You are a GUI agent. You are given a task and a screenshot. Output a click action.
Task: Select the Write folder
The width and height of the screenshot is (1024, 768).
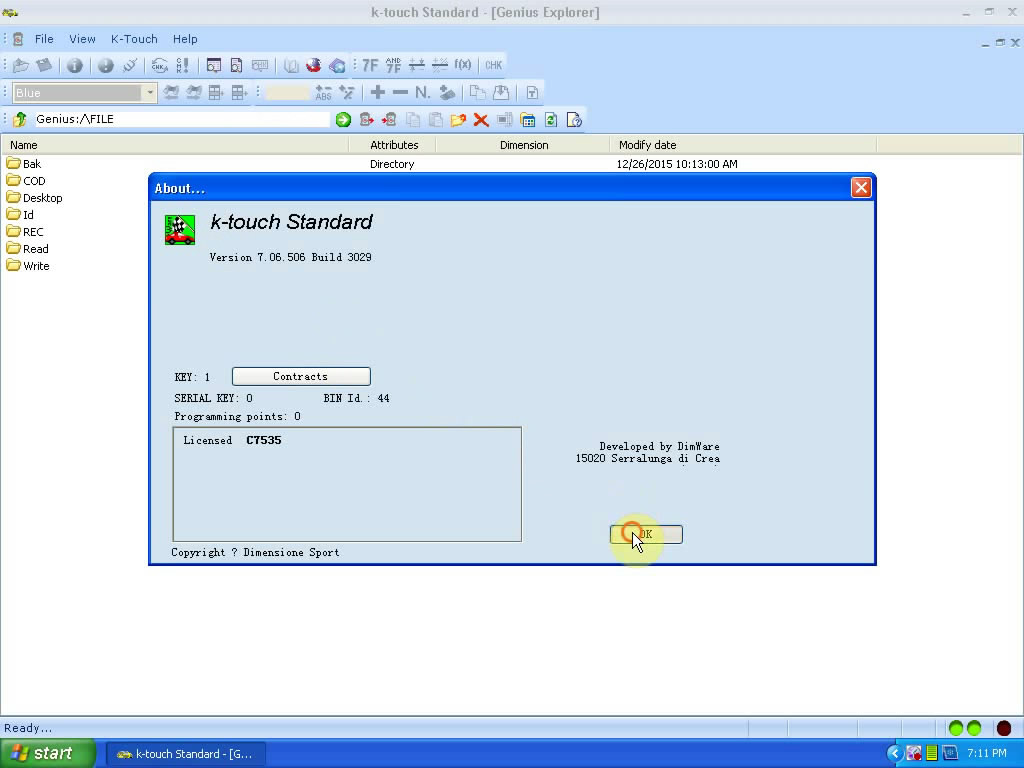28,266
